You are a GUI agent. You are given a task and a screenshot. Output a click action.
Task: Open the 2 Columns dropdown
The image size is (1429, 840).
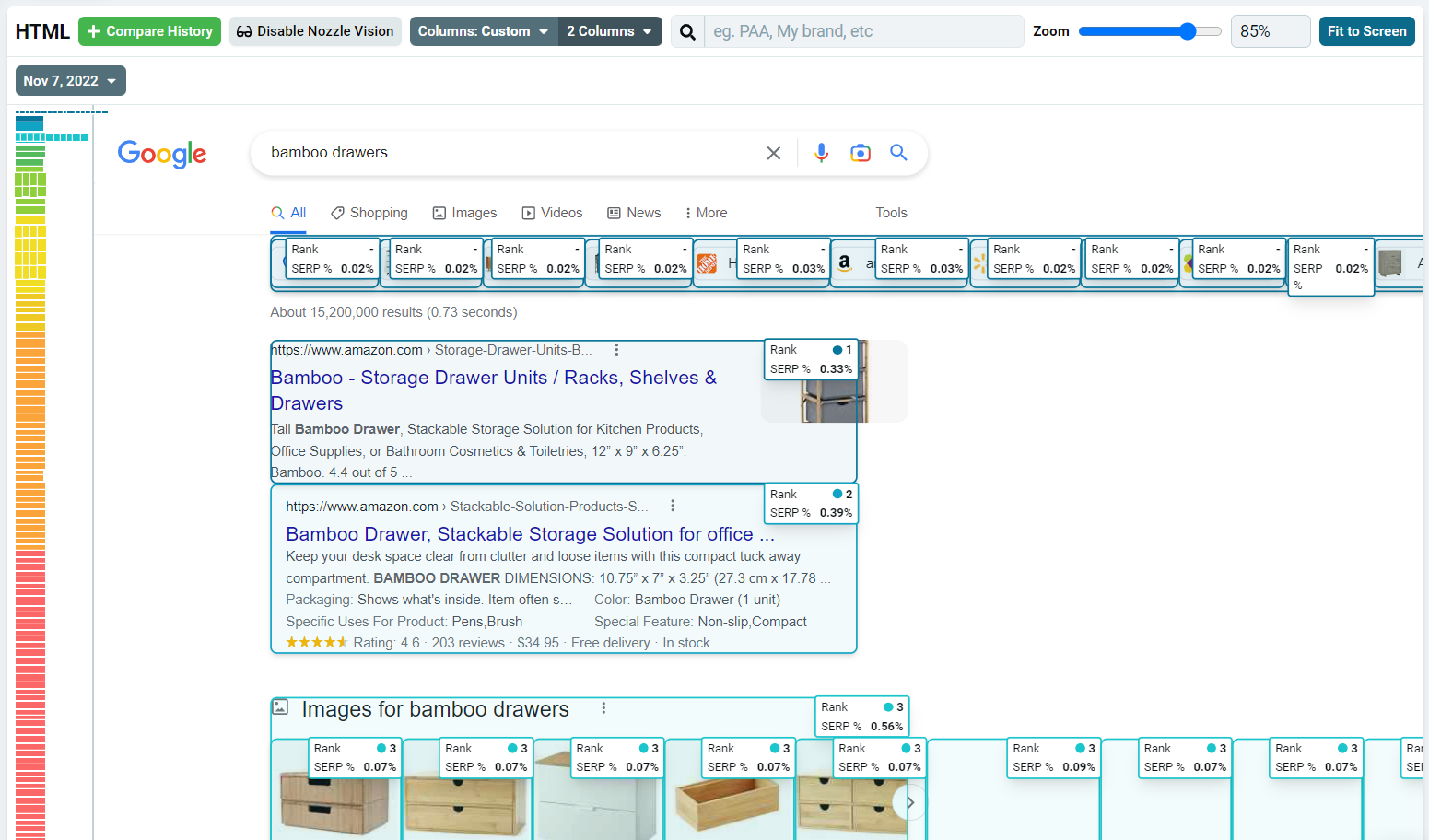(610, 31)
